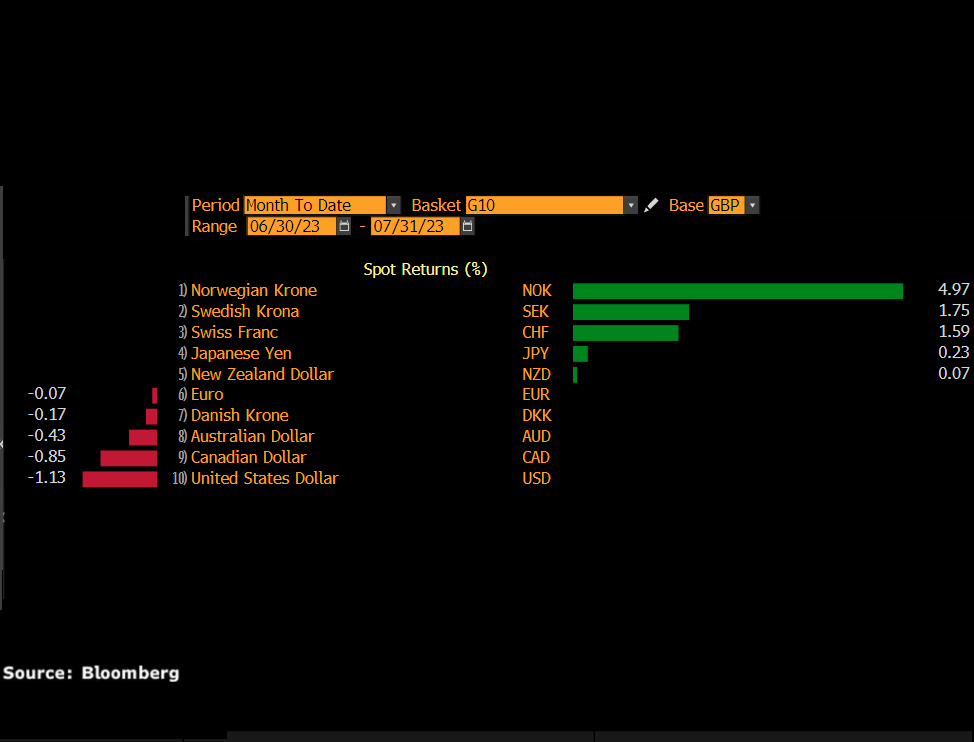Open the Base GBP currency dropdown arrow
The height and width of the screenshot is (742, 974).
[752, 205]
